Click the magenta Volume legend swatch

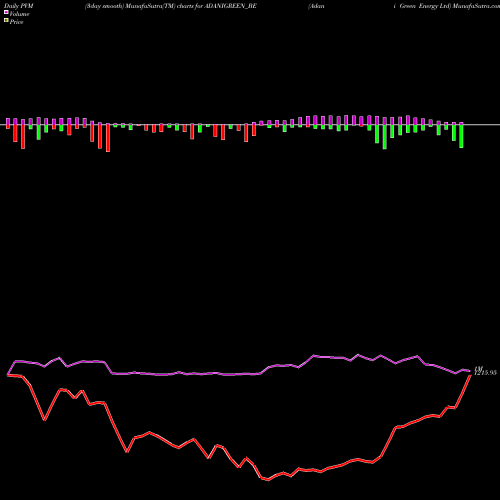[6, 12]
